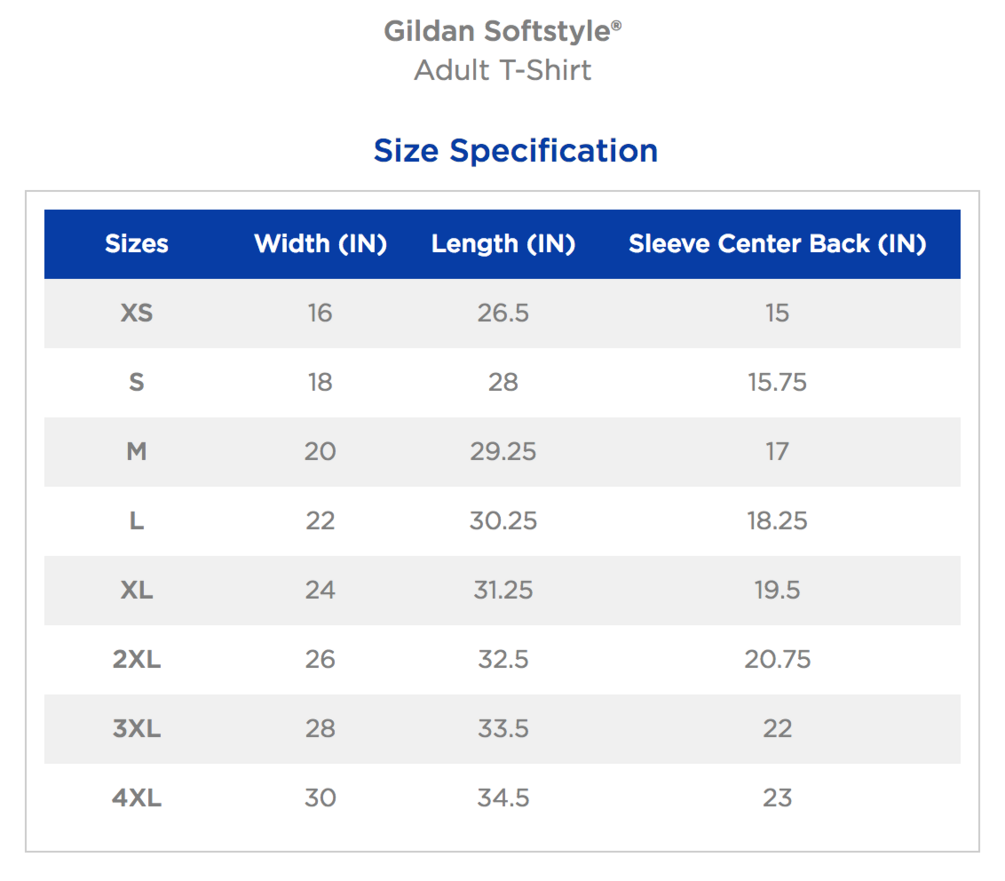Image resolution: width=1005 pixels, height=881 pixels.
Task: Click the 26.5 length value for XS
Action: pos(503,313)
